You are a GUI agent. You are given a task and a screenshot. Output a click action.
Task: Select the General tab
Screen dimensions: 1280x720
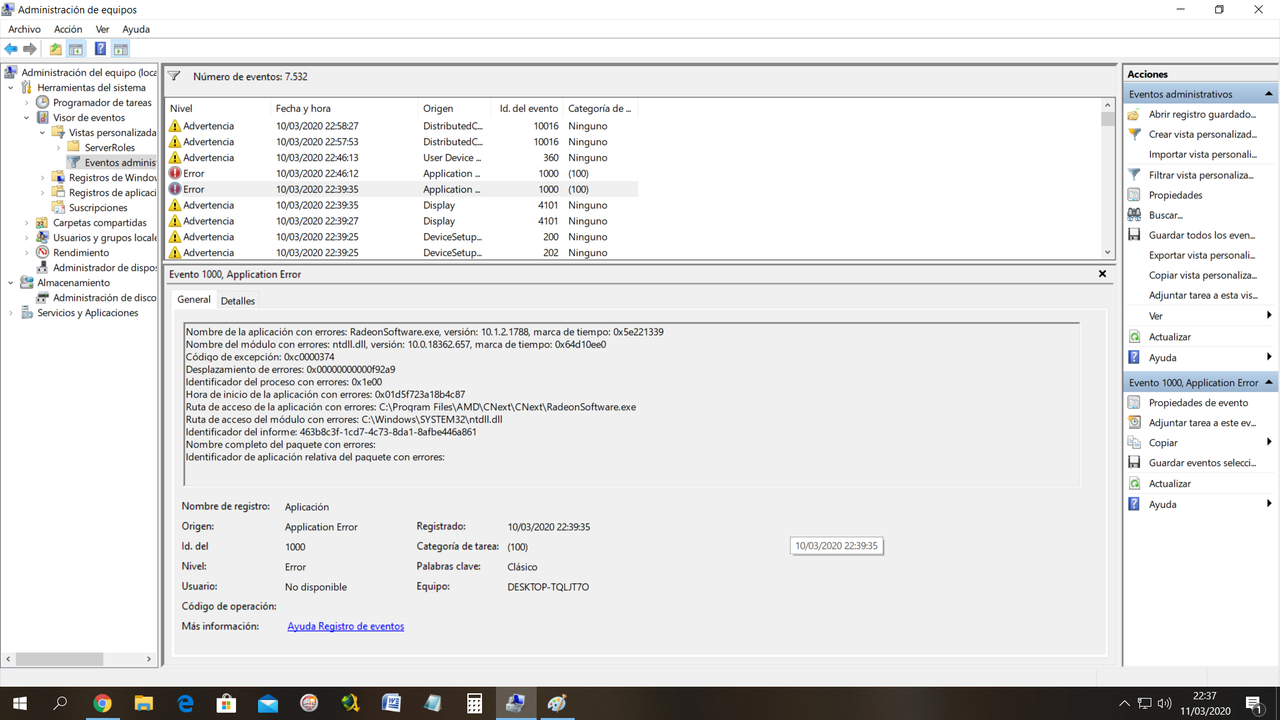point(194,299)
